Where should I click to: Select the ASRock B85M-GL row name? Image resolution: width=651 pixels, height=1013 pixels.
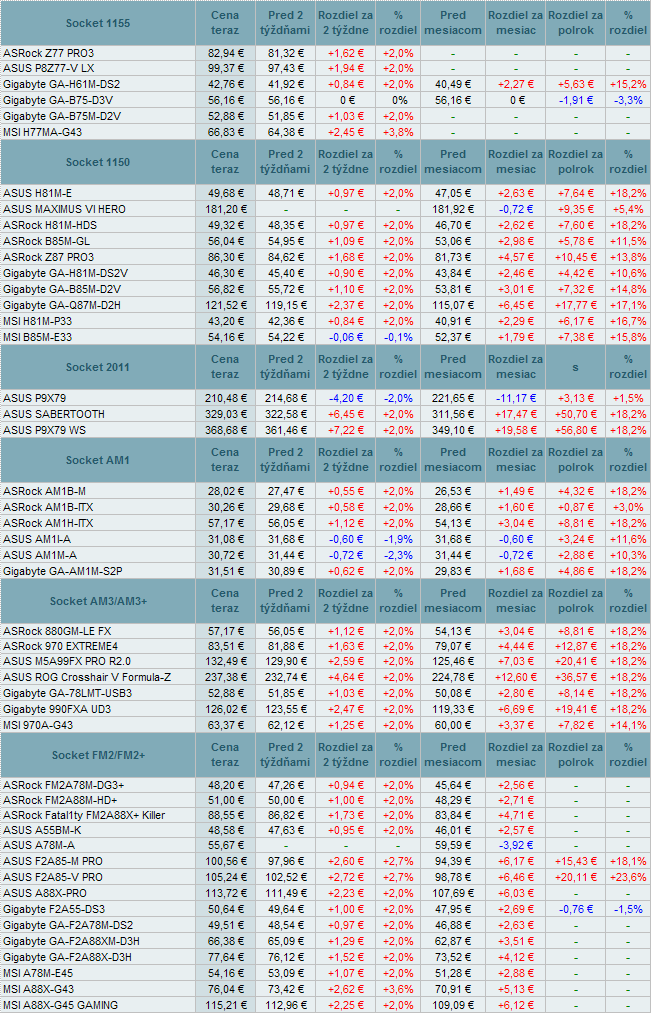46,240
